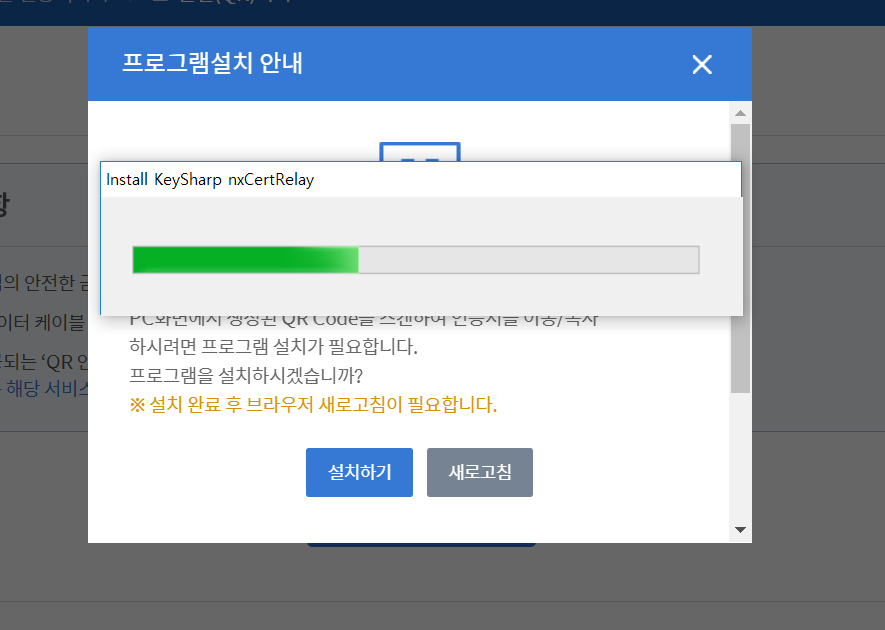Click the dialog vertical scrollbar thumb
This screenshot has height=630, width=885.
point(741,258)
